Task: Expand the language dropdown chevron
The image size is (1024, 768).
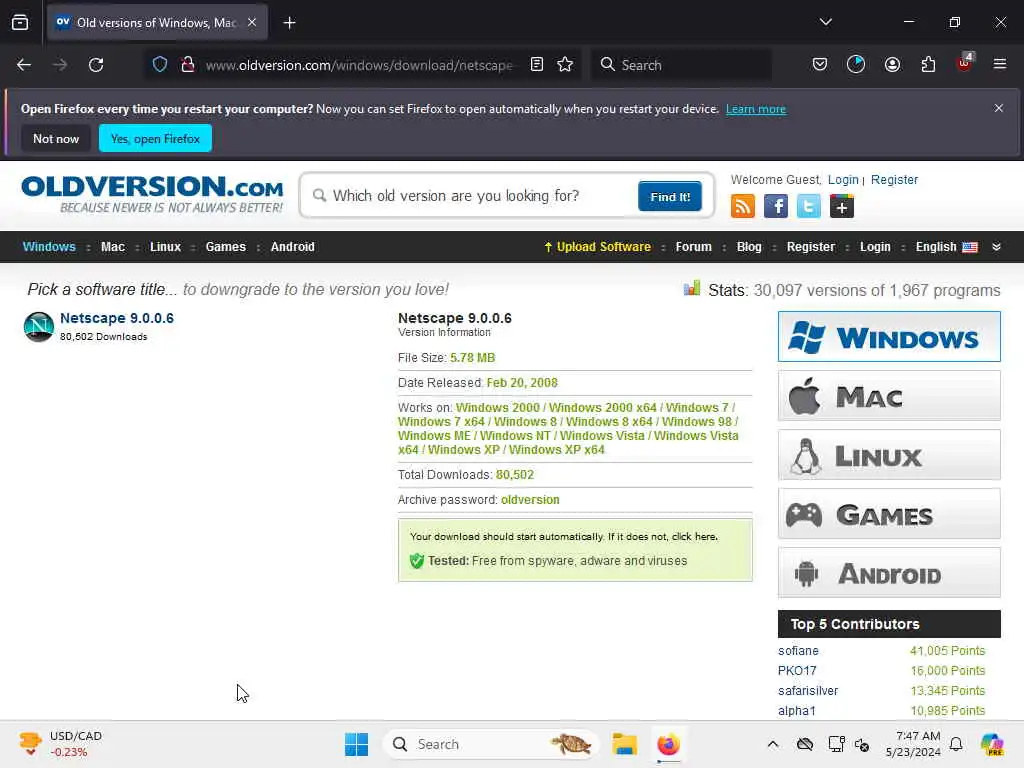Action: pyautogui.click(x=997, y=247)
